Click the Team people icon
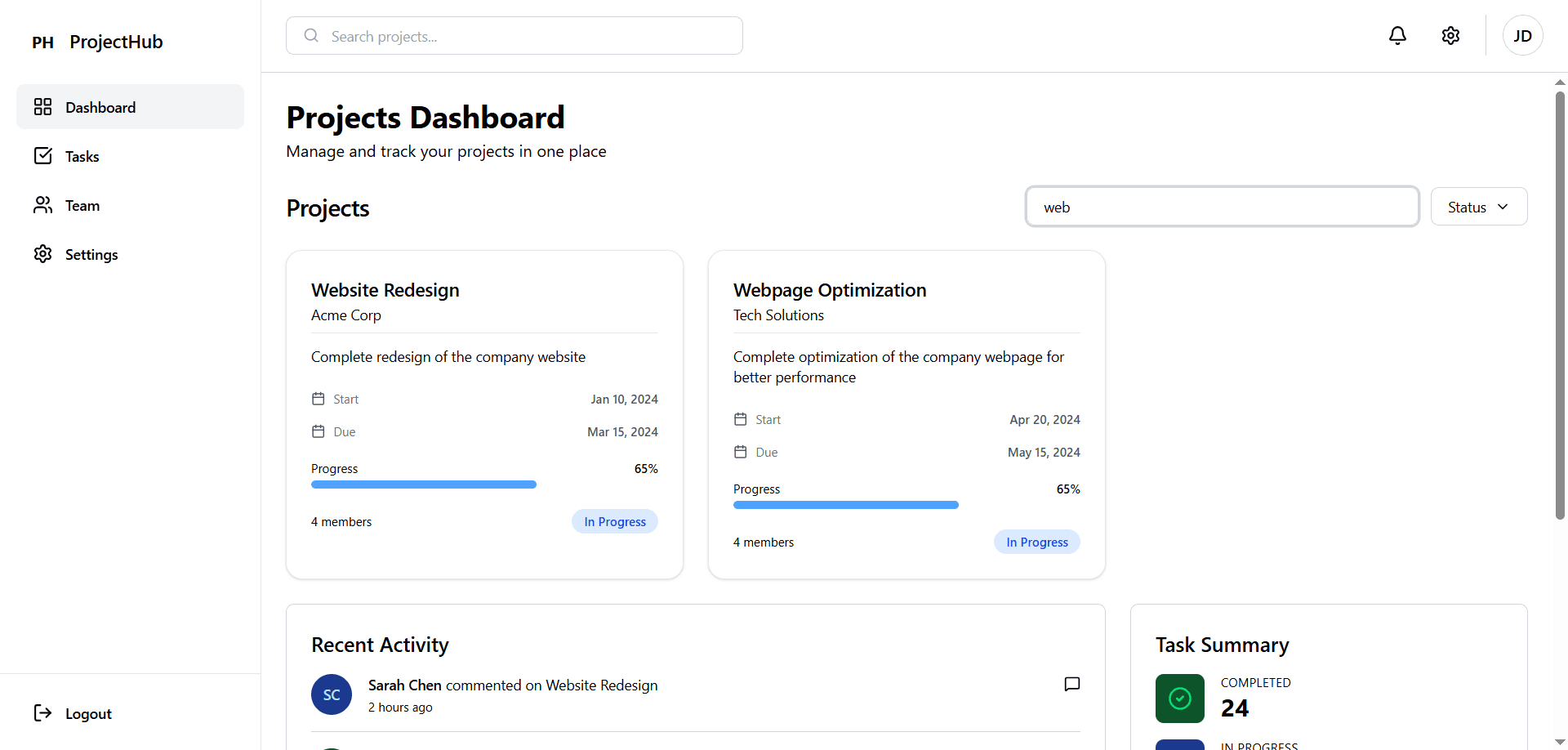1568x750 pixels. tap(42, 205)
